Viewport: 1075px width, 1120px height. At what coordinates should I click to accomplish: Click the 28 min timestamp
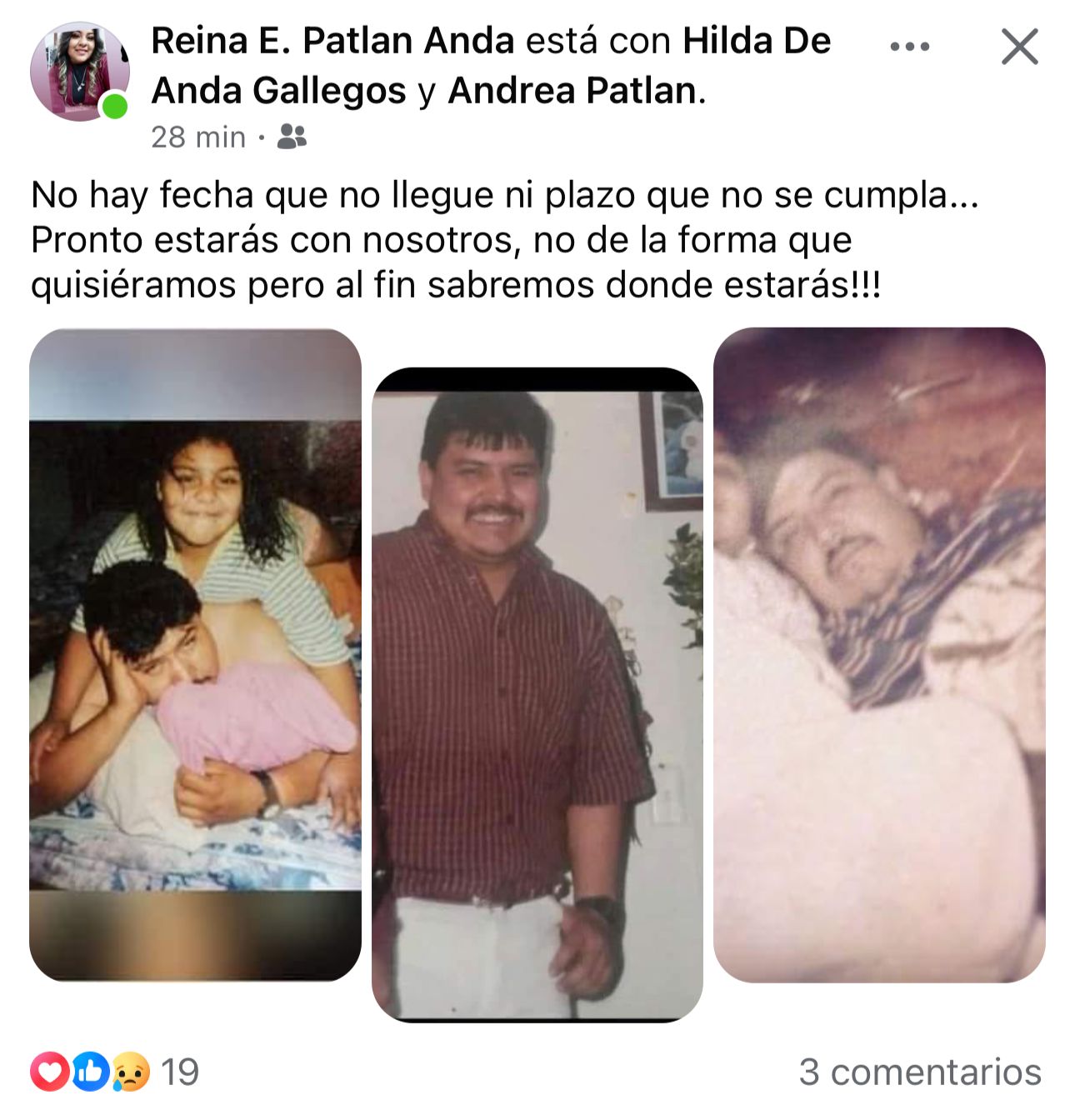(198, 137)
